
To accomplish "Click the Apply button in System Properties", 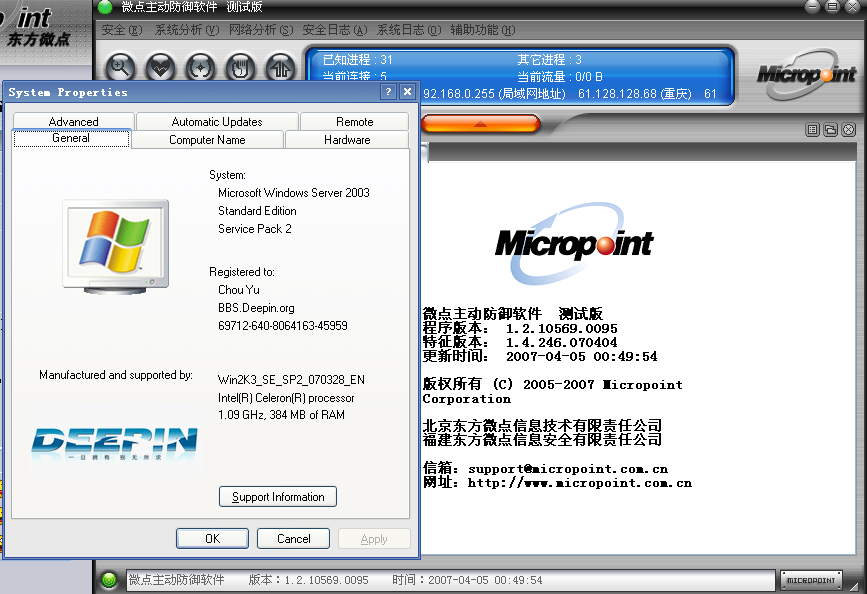I will click(x=374, y=539).
